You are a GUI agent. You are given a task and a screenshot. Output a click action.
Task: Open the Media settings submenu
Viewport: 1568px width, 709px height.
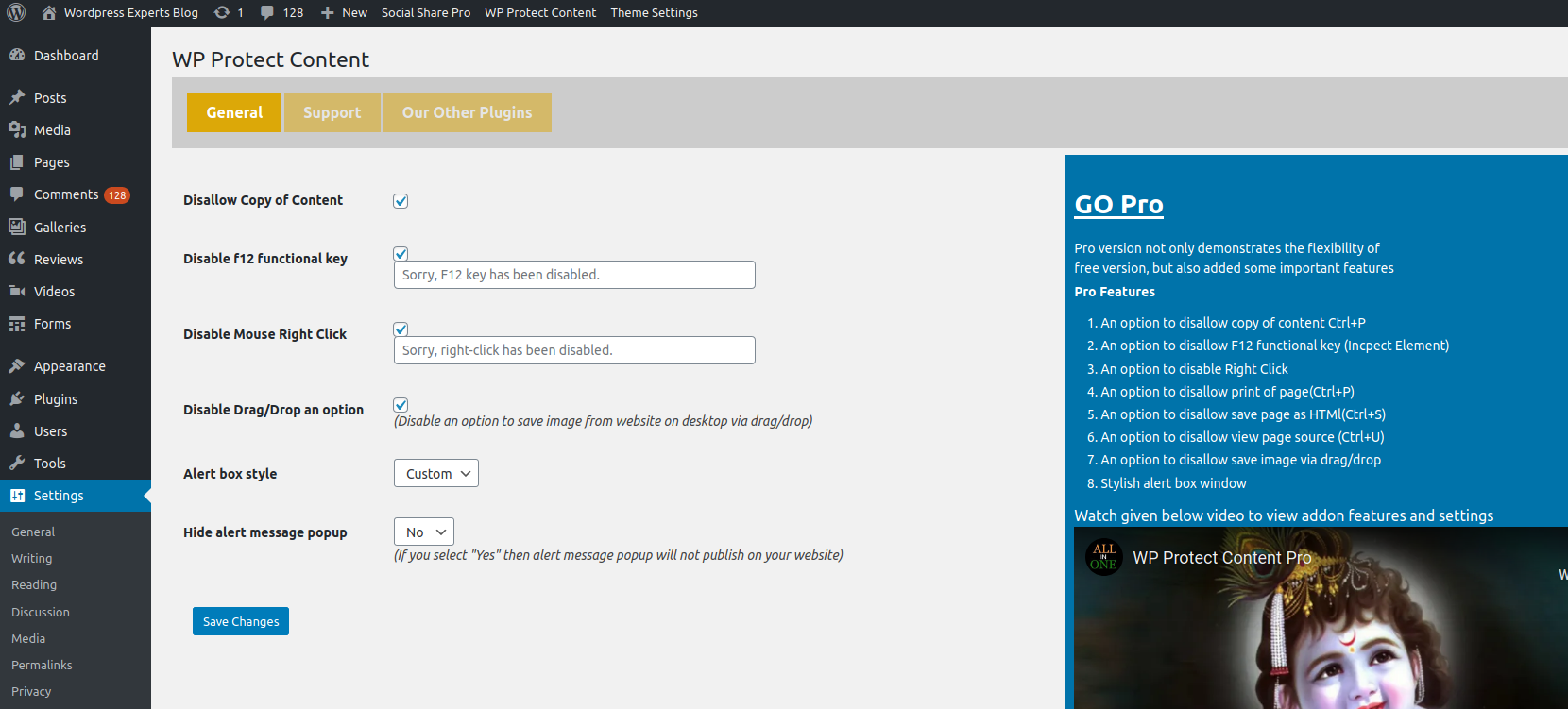(x=28, y=638)
